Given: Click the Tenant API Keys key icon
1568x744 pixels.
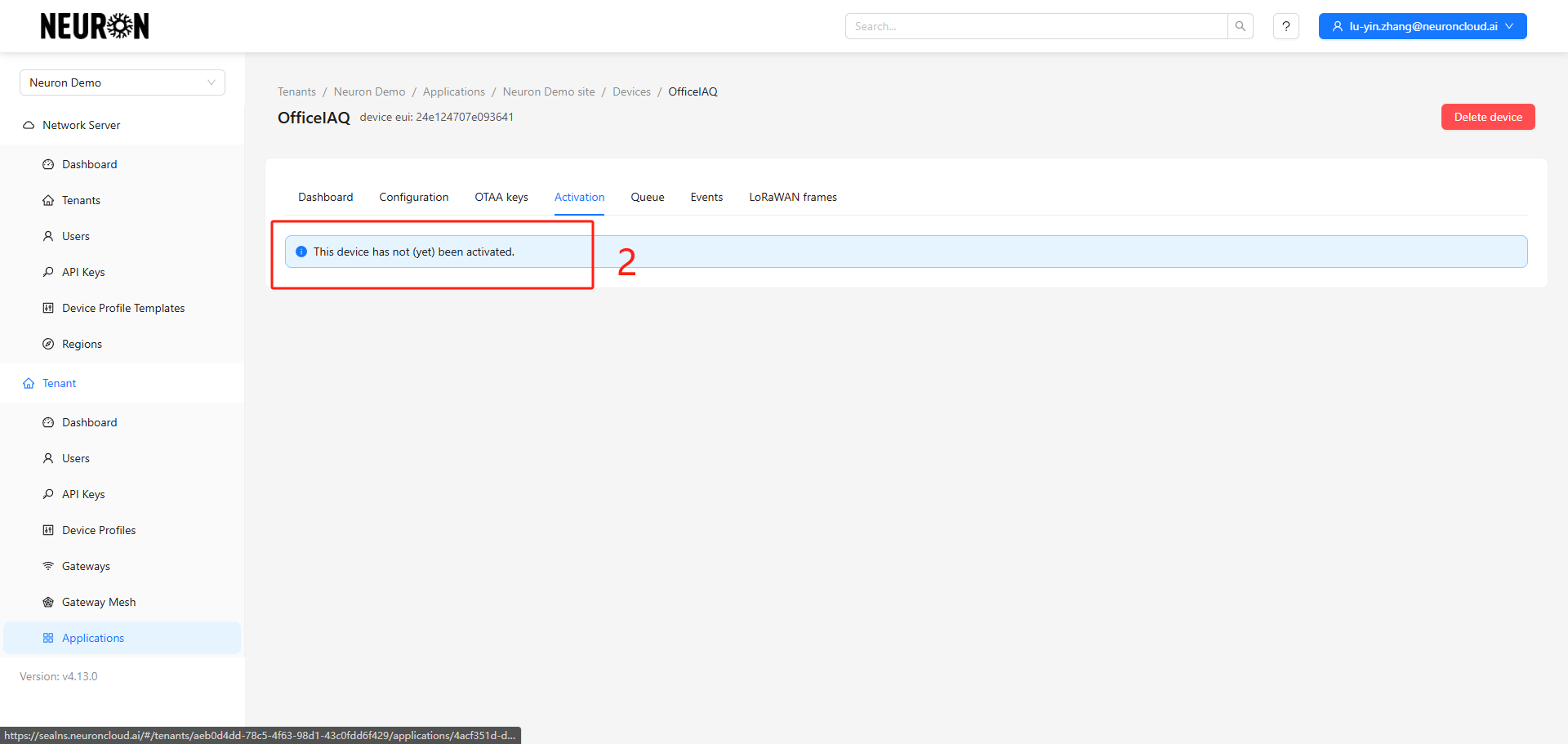Looking at the screenshot, I should 48,494.
